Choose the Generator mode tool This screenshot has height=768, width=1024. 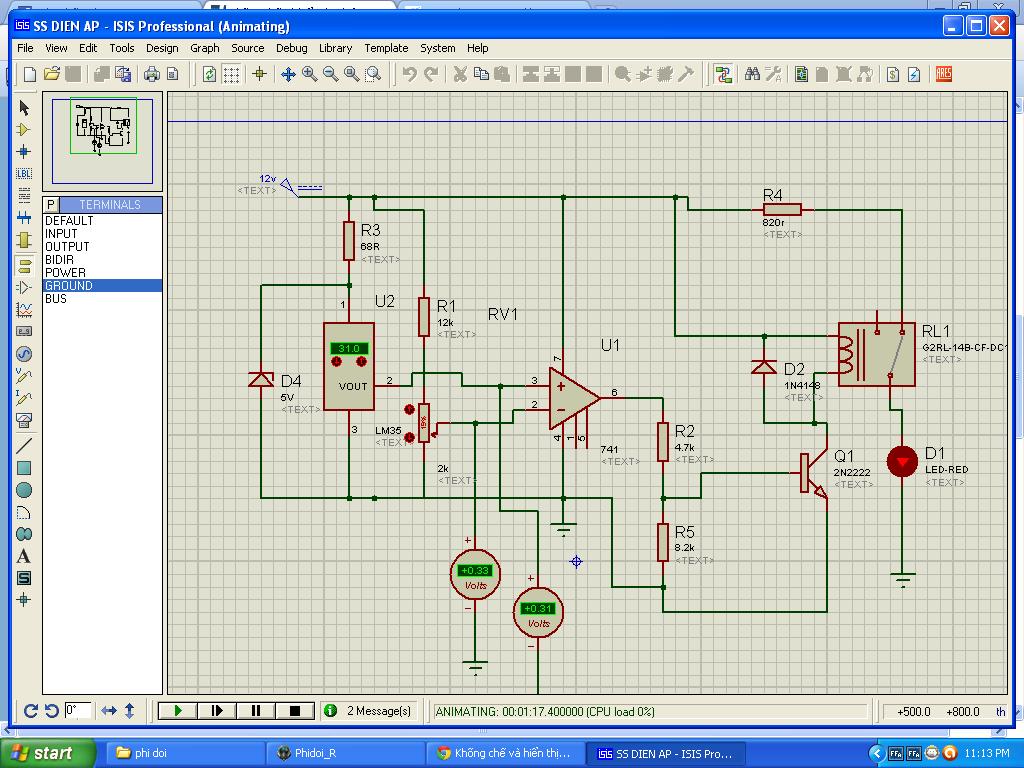24,354
